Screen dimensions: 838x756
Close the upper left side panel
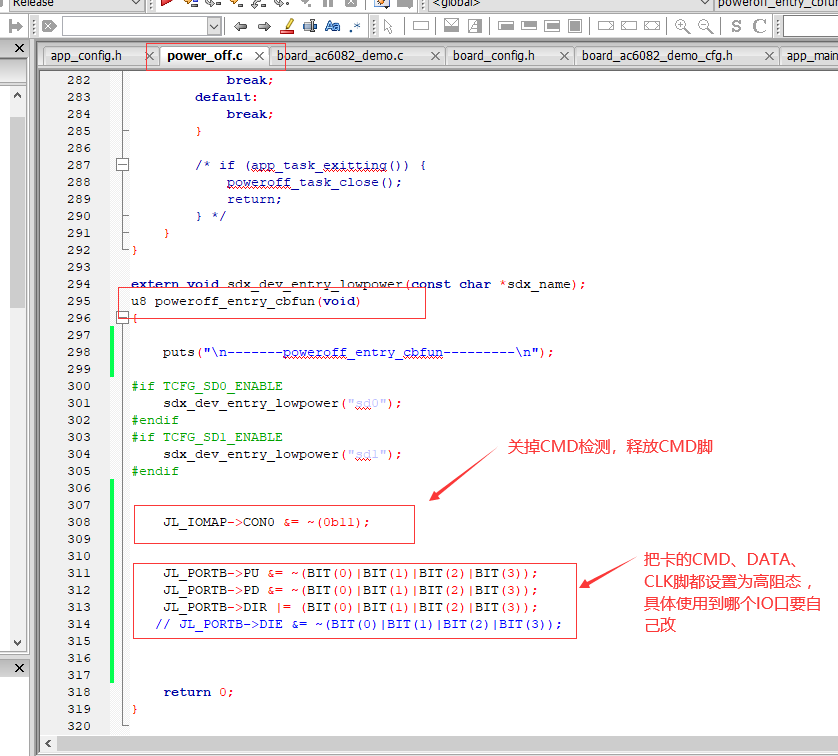[x=19, y=48]
